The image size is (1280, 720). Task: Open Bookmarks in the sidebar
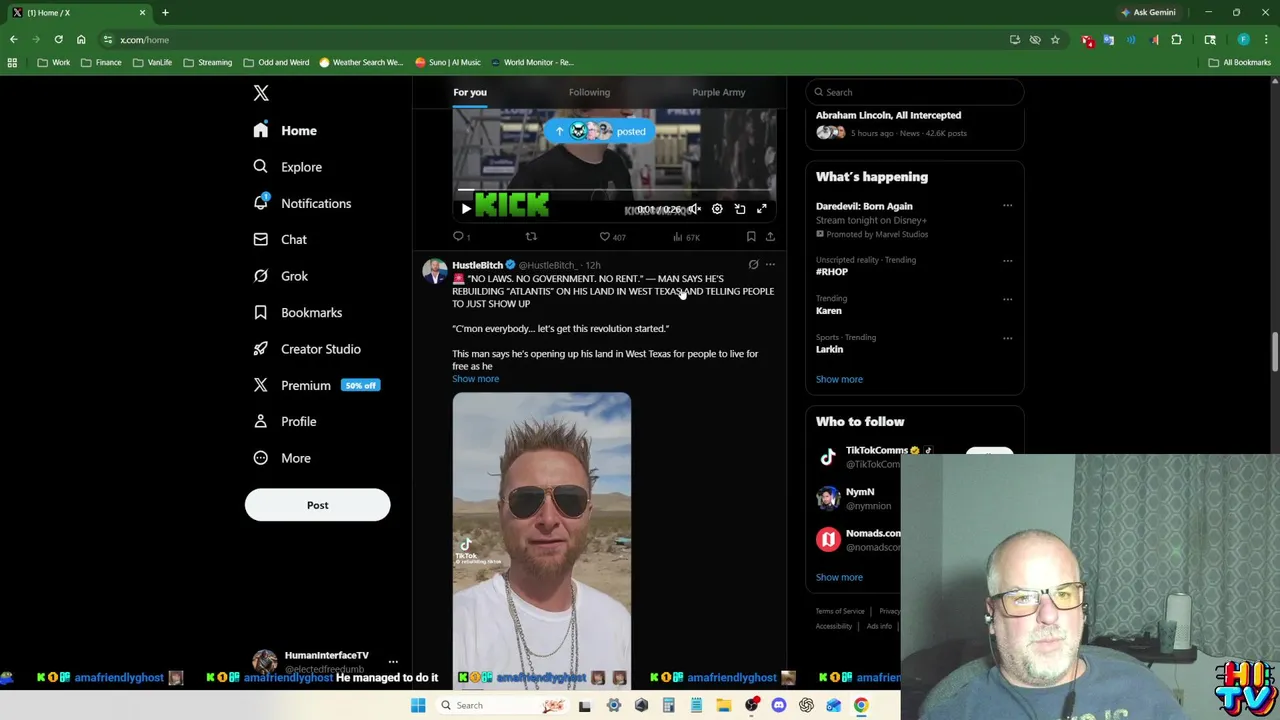298,313
